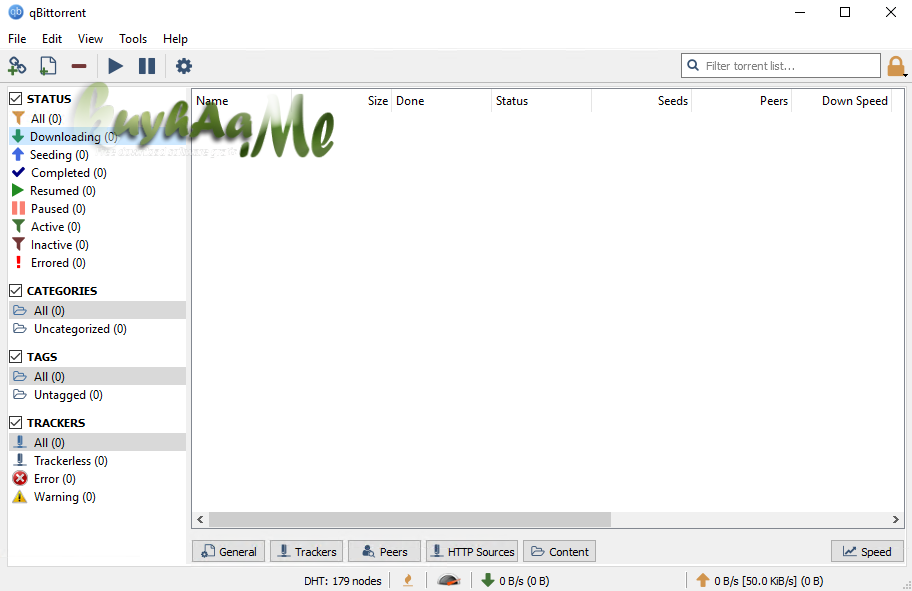Click the 0 B/s [50.0 KiB/s] upload text

pyautogui.click(x=768, y=581)
